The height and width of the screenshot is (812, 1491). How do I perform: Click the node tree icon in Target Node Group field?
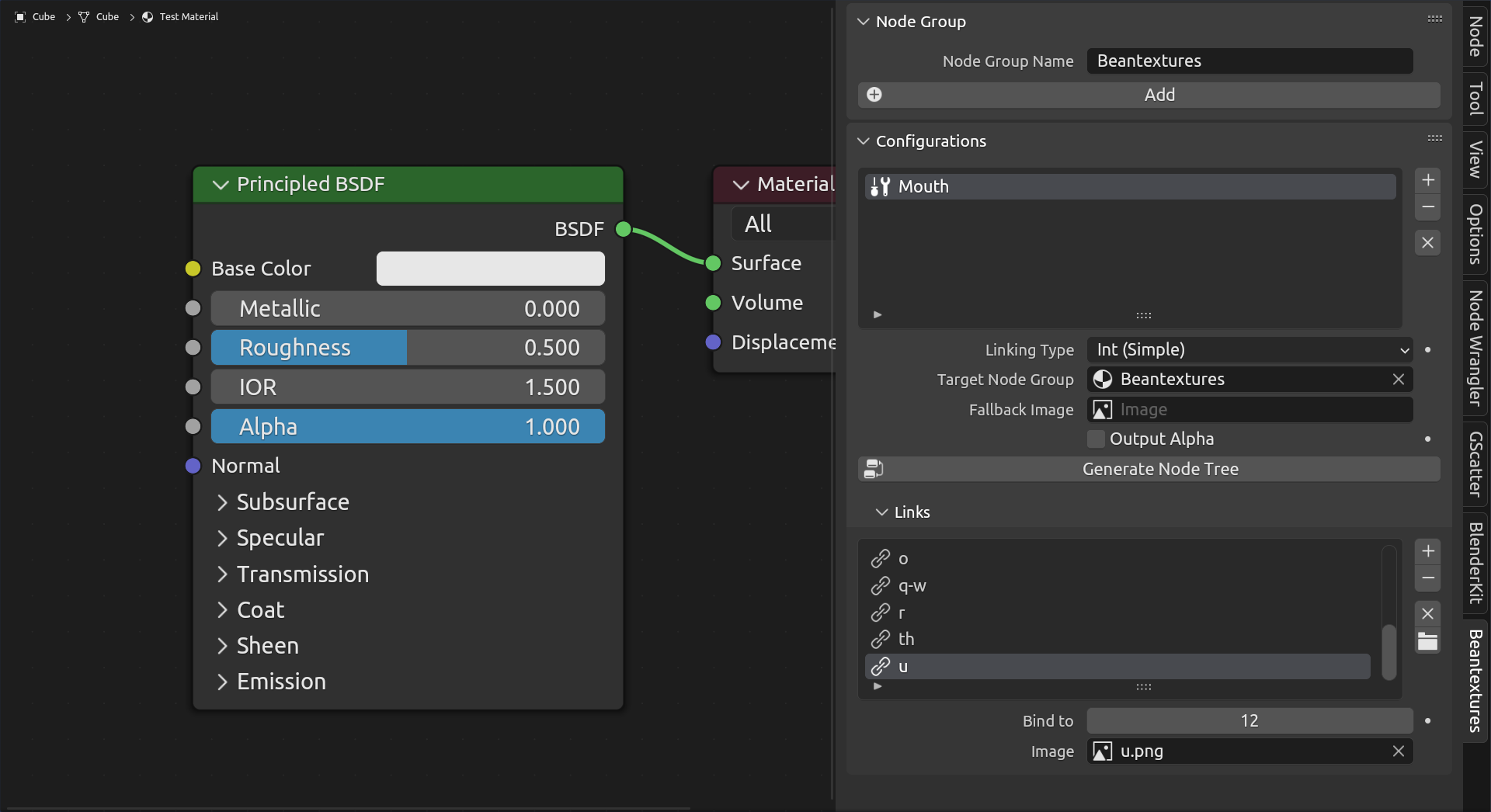1103,379
